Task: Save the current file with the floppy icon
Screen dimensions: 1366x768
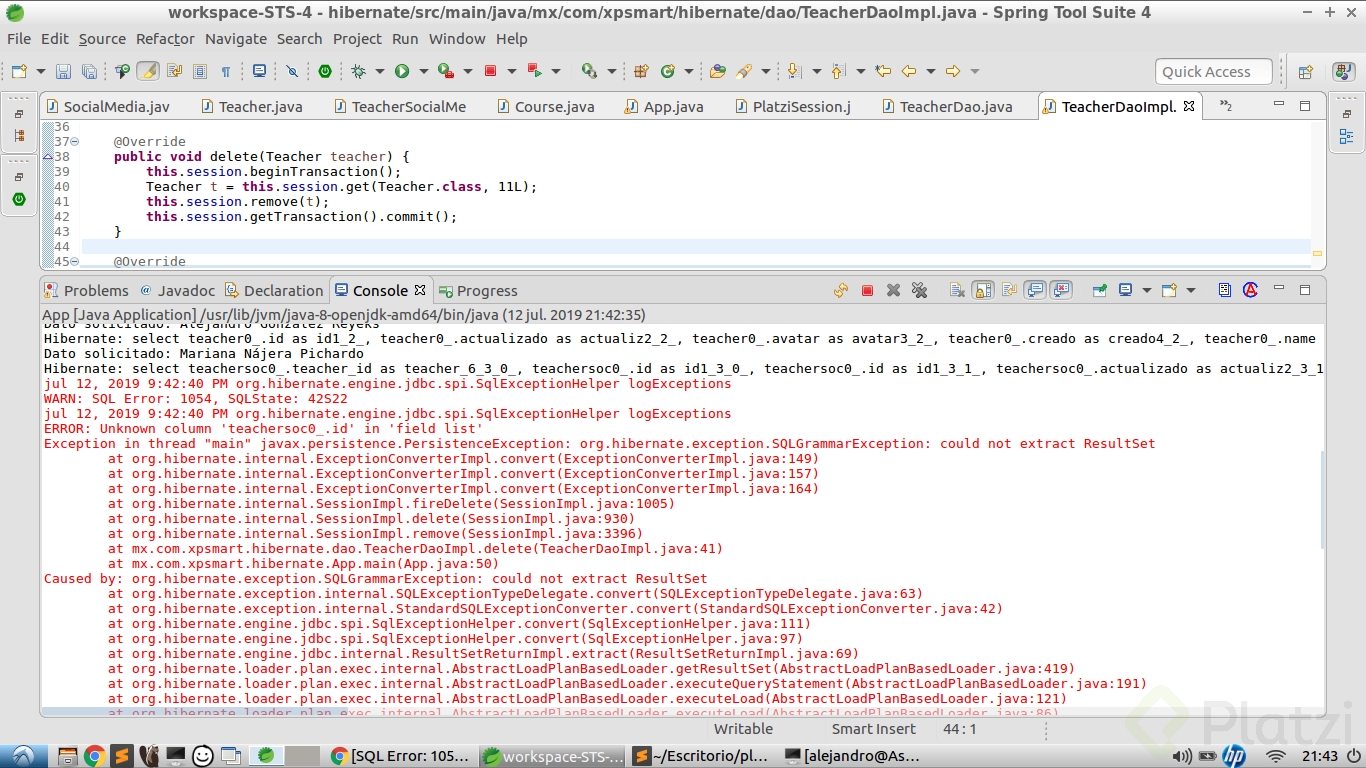Action: pyautogui.click(x=63, y=71)
